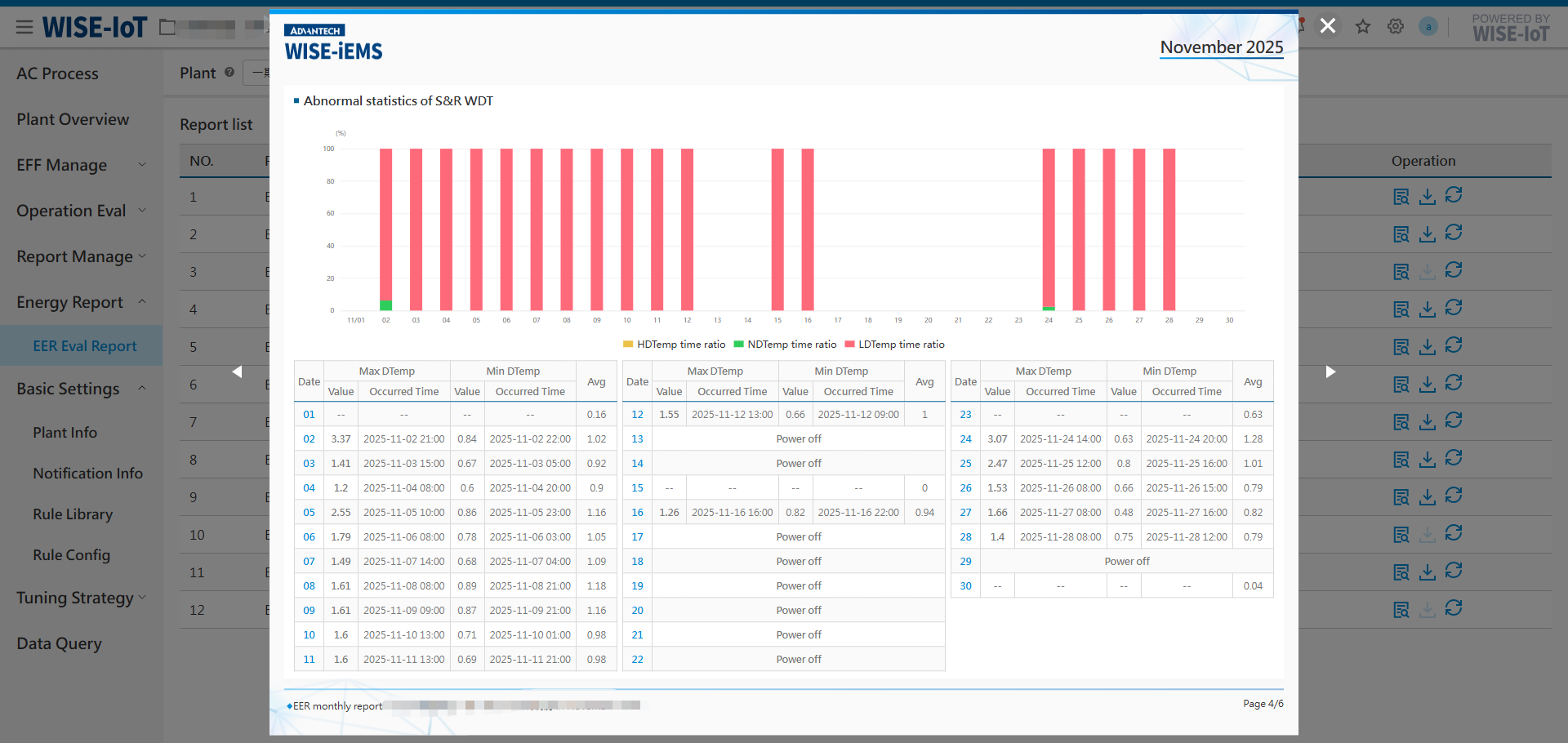Open settings gear in top bar
The height and width of the screenshot is (743, 1568).
(x=1396, y=27)
